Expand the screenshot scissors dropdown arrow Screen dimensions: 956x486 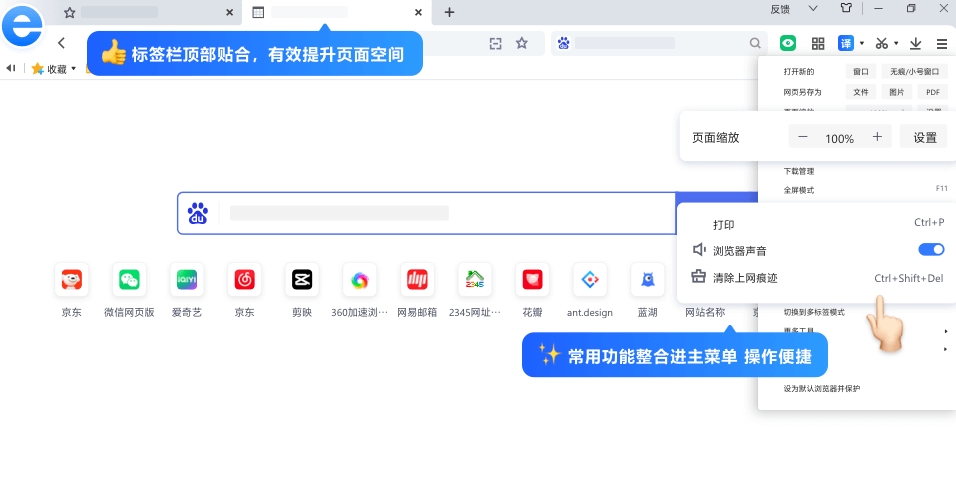point(896,43)
